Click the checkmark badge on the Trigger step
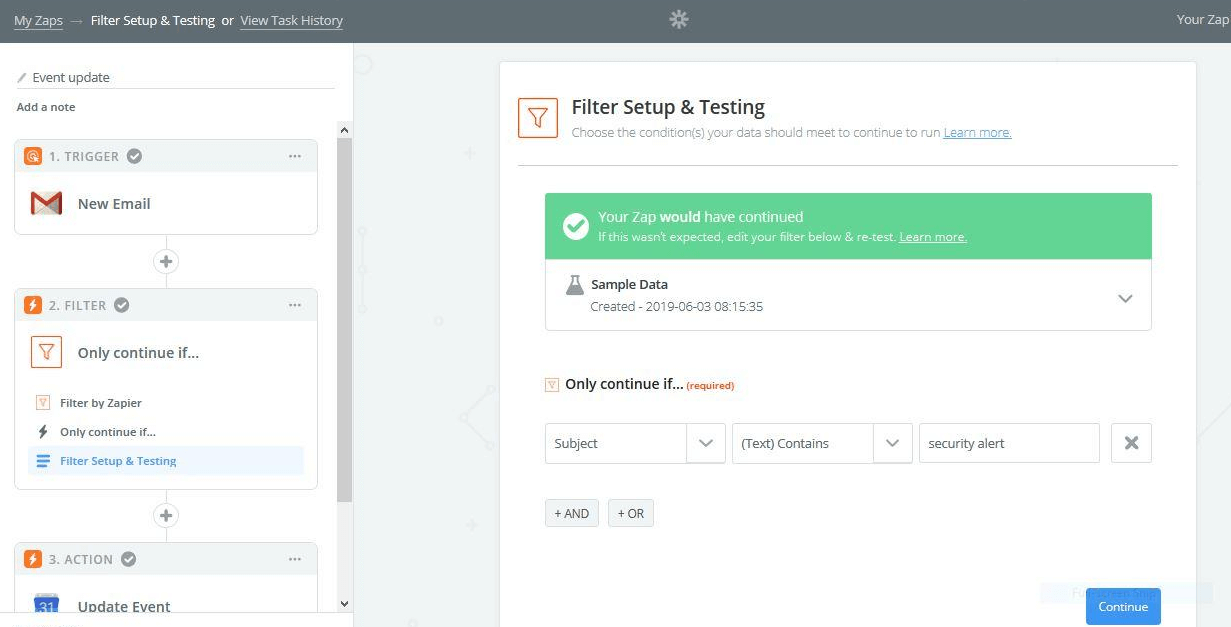The height and width of the screenshot is (627, 1231). tap(134, 155)
